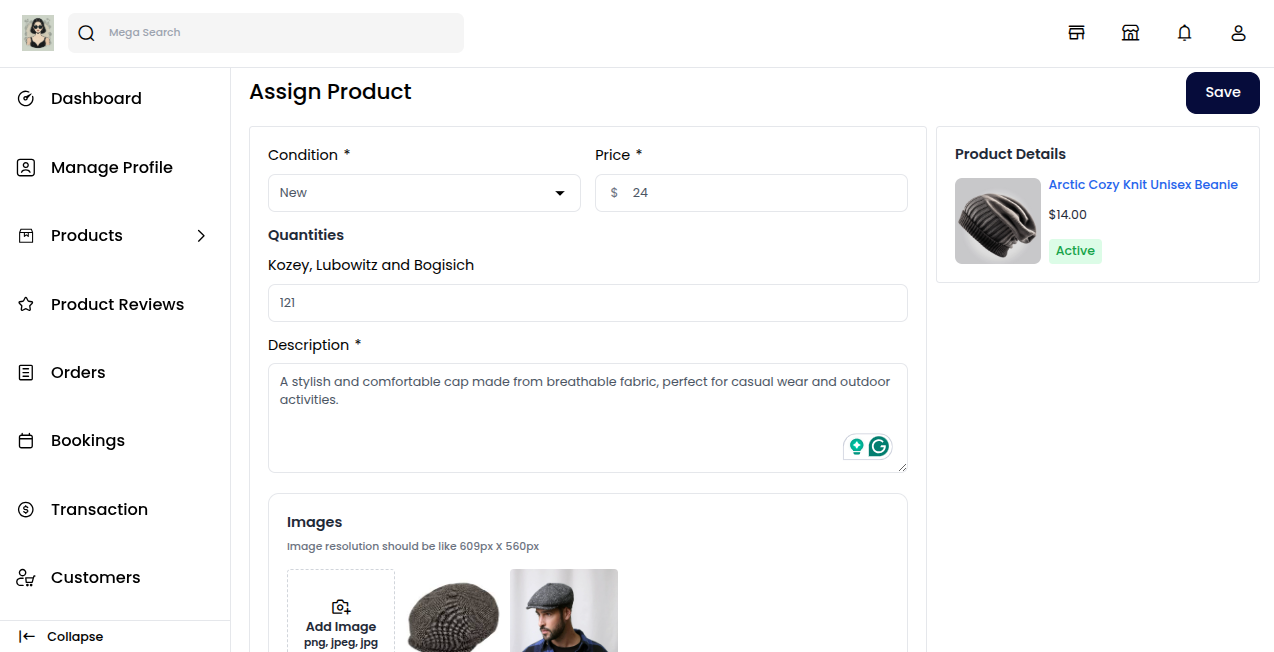Click the storefront icon in the top bar
The image size is (1274, 652).
[x=1076, y=32]
